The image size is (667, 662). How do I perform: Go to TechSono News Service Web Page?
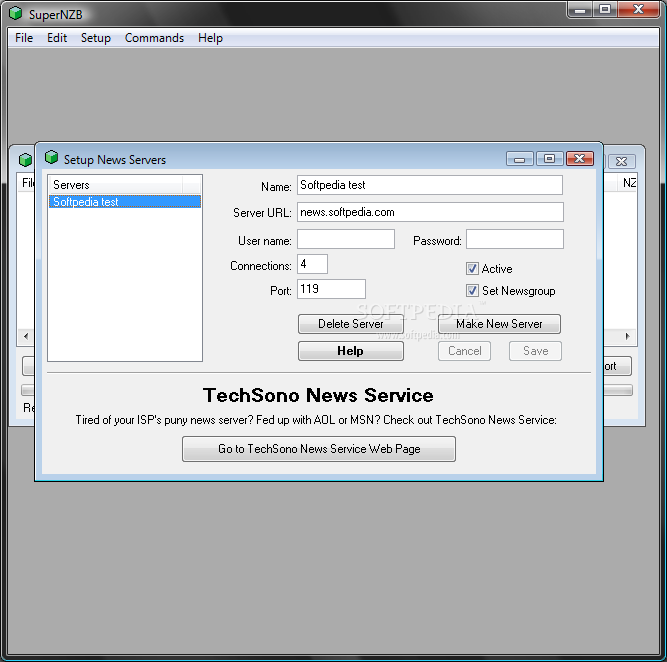(319, 449)
